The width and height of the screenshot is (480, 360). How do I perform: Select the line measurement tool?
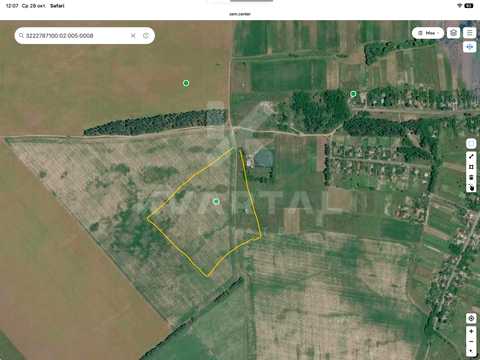tap(471, 156)
